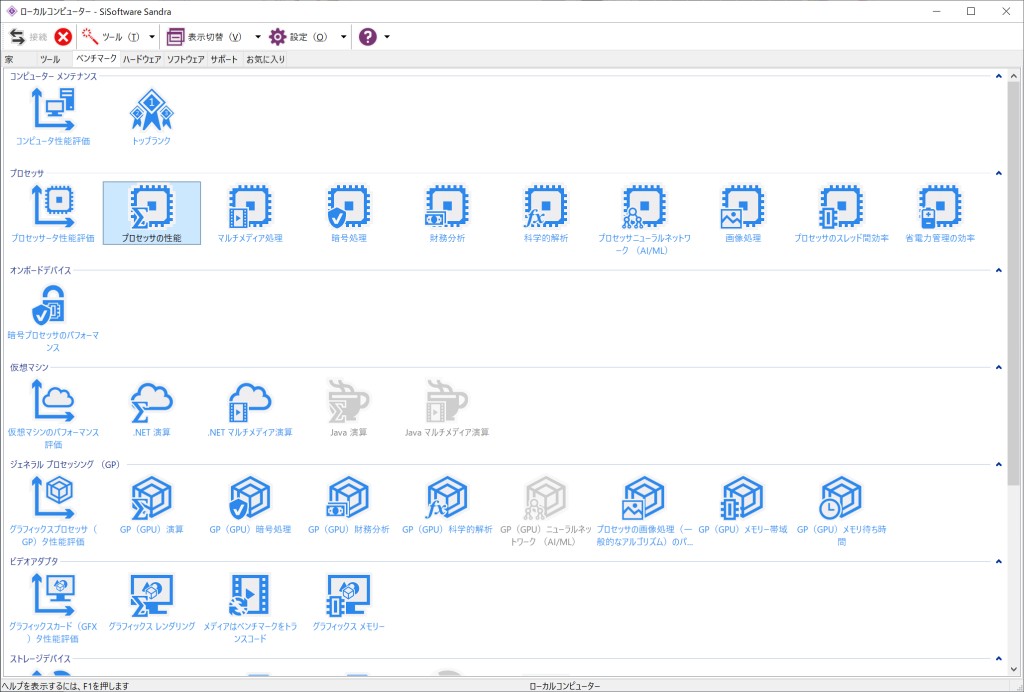Launch the 財務分析 processor benchmark
Screen dimensions: 1024x692
pos(447,207)
